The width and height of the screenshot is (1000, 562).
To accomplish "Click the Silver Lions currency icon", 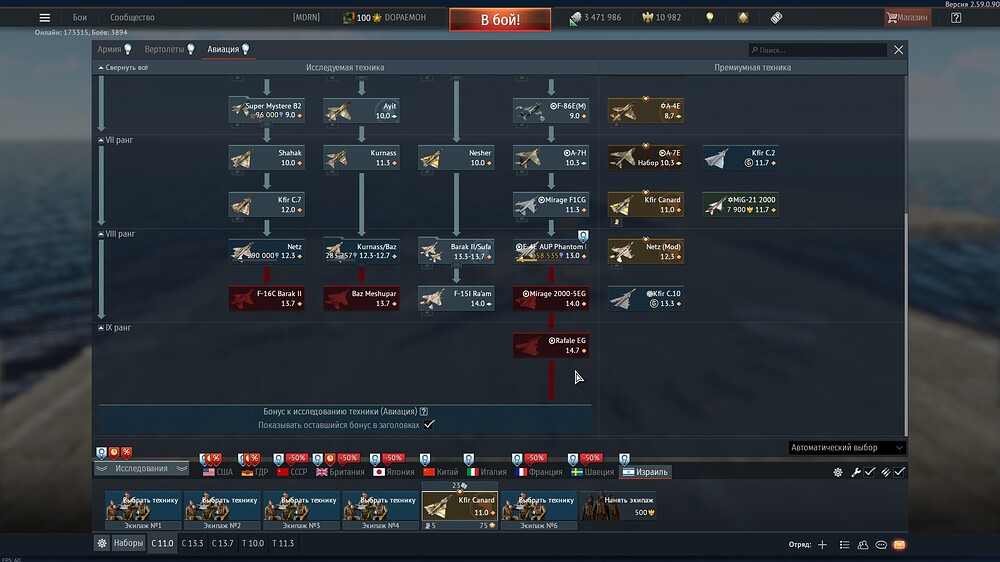I will tap(575, 18).
